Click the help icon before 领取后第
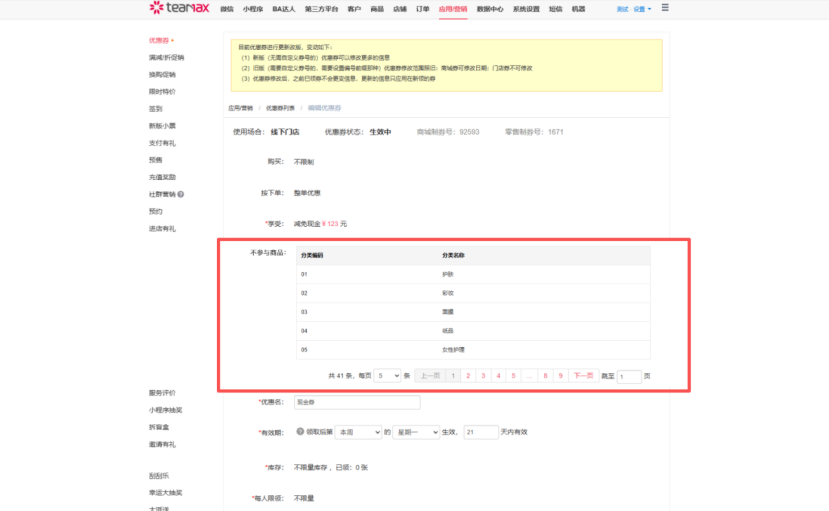 (x=300, y=432)
